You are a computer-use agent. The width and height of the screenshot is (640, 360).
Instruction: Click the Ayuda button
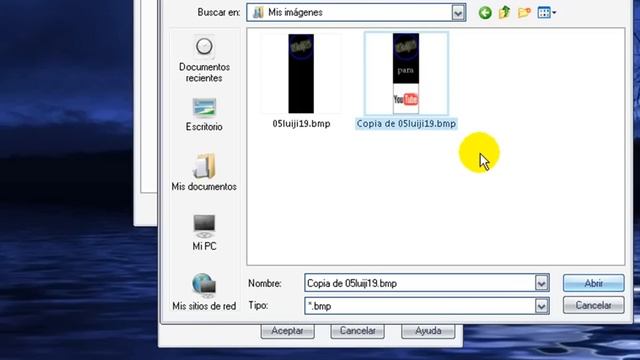tap(428, 331)
